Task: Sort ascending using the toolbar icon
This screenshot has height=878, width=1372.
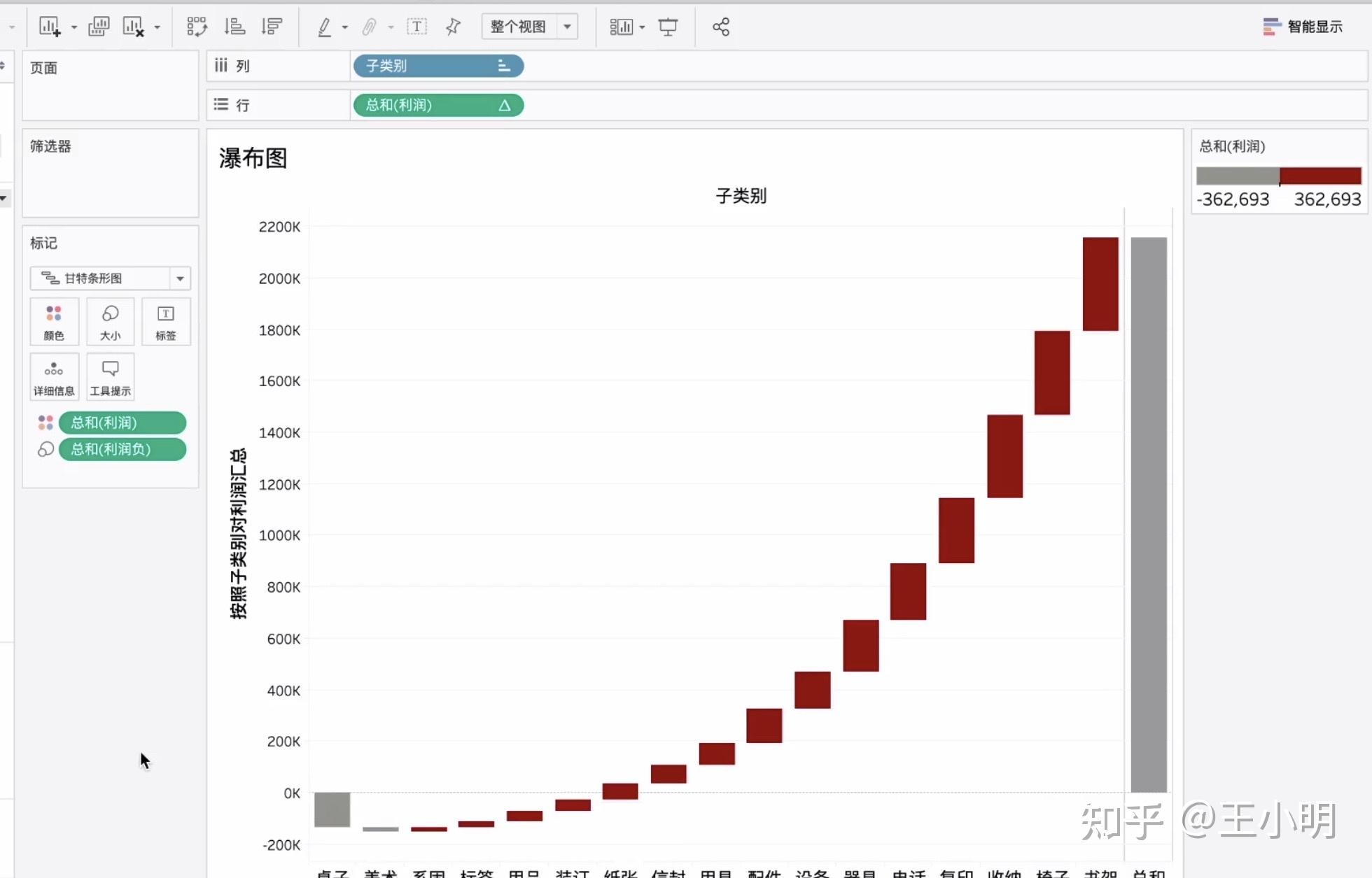Action: point(234,27)
